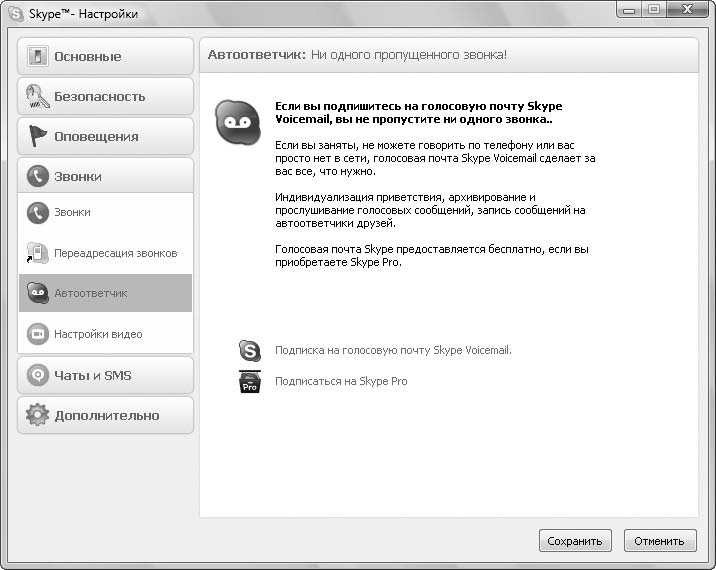
Task: Click header text Ни одного пропущенного звонка!
Action: 409,55
